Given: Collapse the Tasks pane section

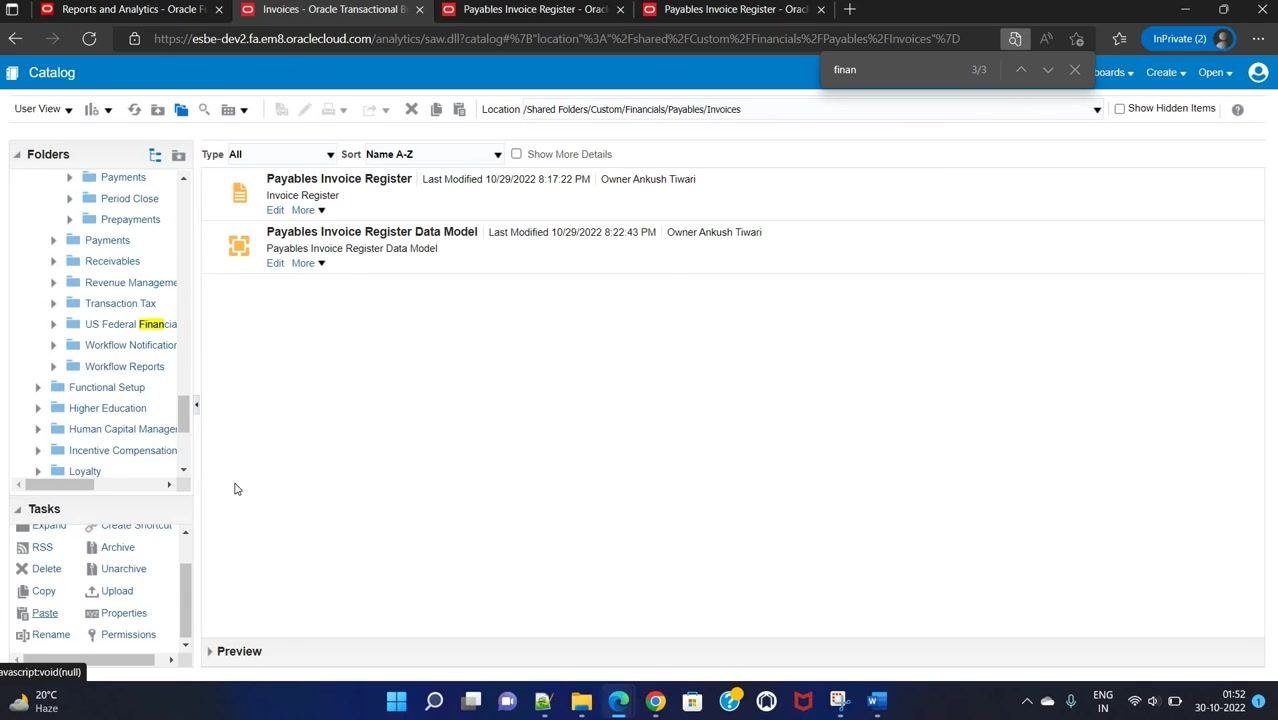Looking at the screenshot, I should tap(17, 510).
